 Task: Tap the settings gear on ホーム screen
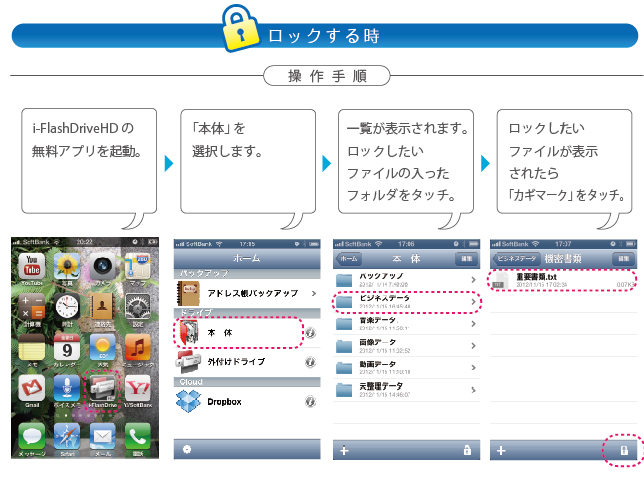coord(187,449)
